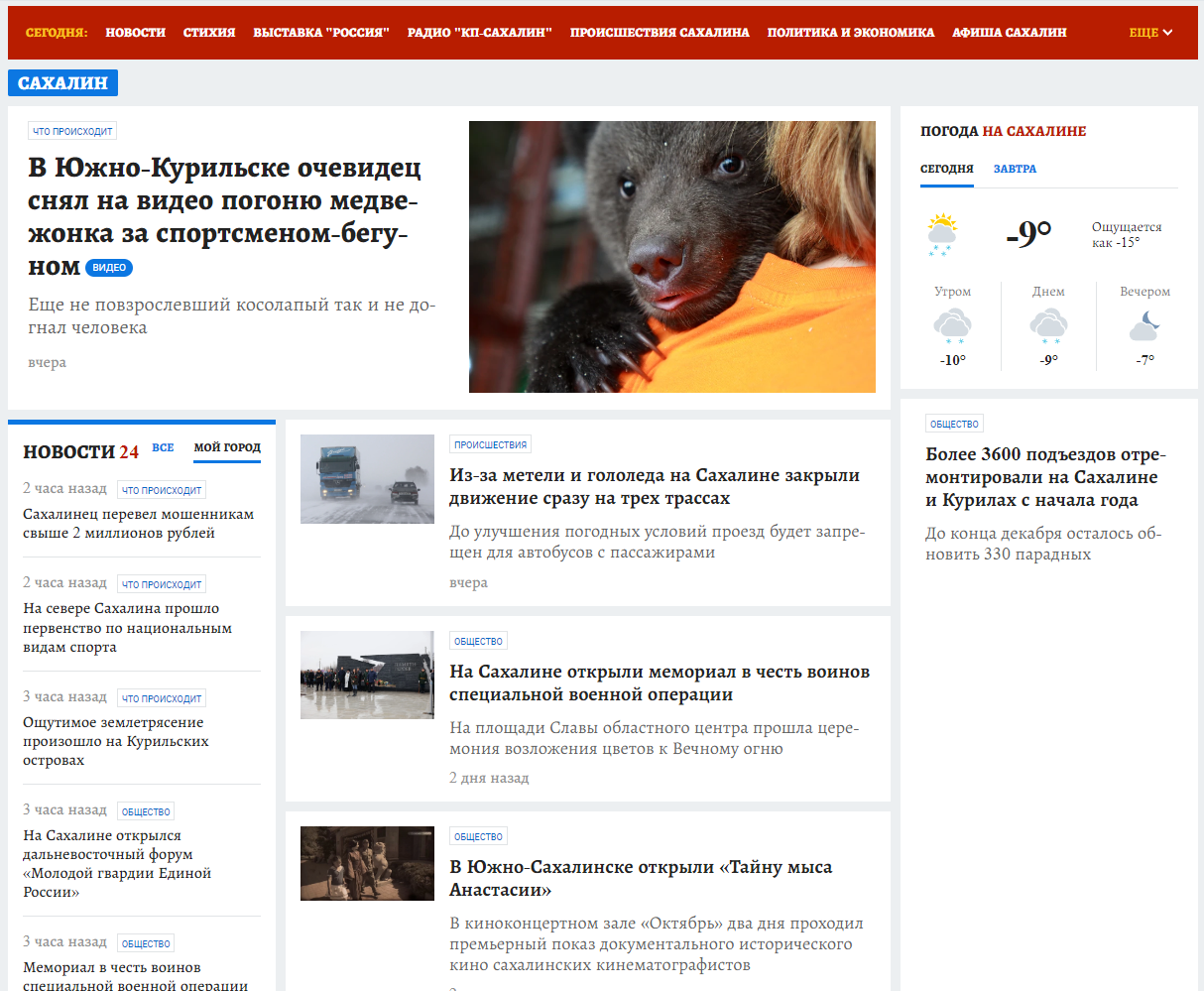Click ОБЩЕСТВО tag beside last Мемориал news

(146, 943)
